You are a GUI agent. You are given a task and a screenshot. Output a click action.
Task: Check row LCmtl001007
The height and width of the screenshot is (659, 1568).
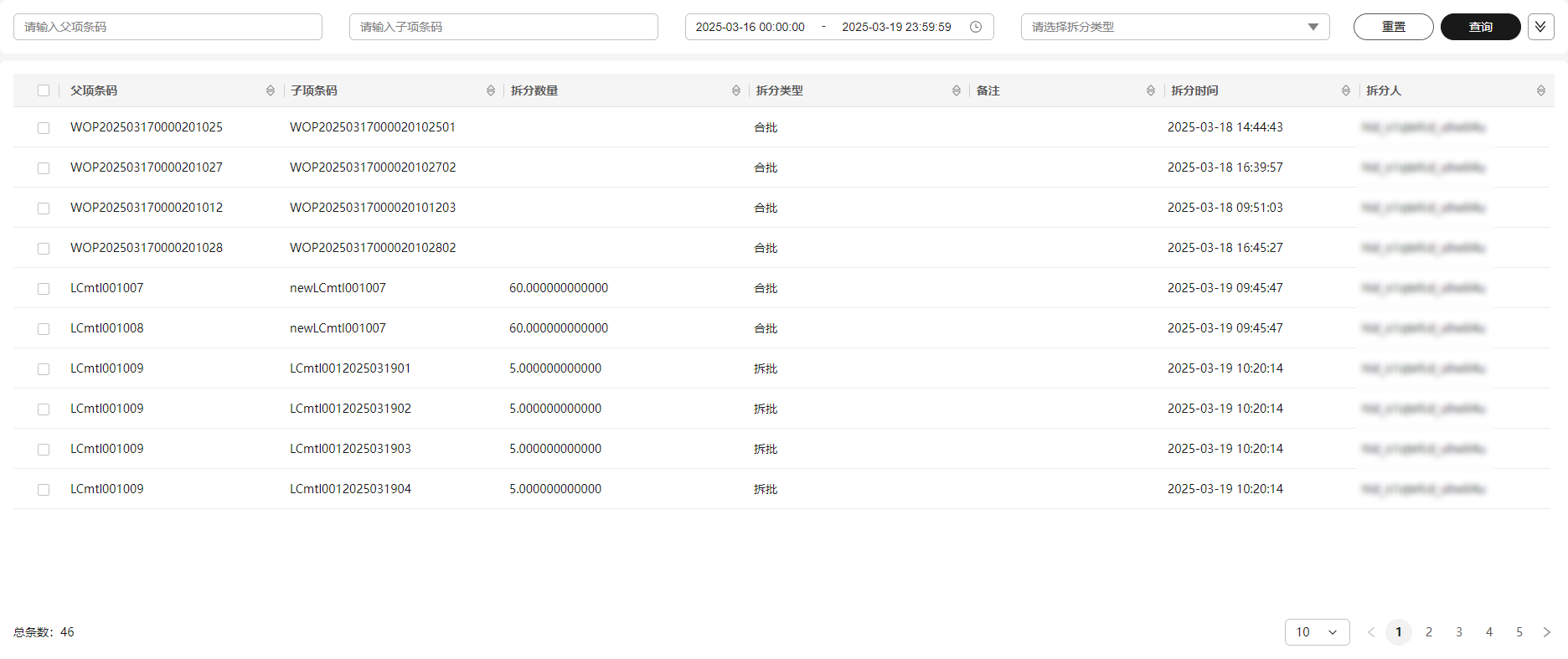(x=44, y=289)
